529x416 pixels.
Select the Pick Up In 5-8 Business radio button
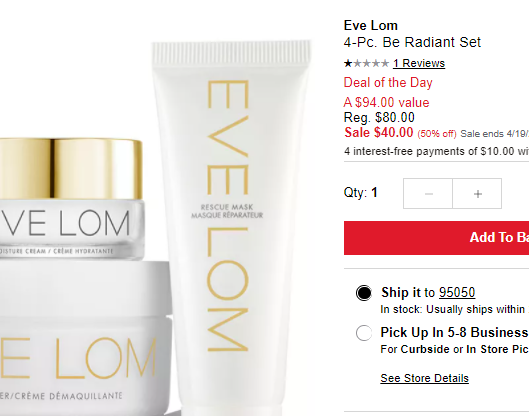364,333
